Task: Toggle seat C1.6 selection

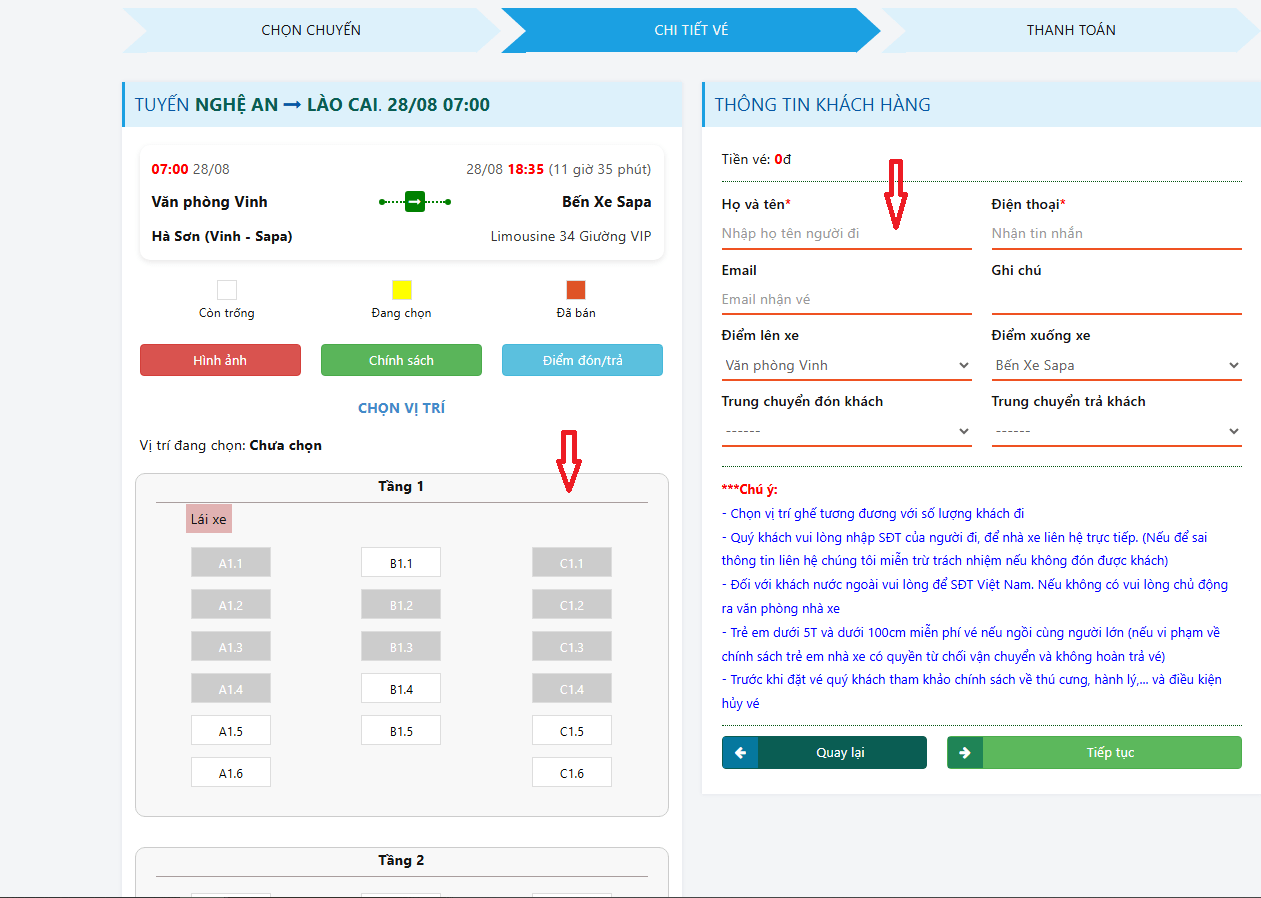Action: (571, 773)
